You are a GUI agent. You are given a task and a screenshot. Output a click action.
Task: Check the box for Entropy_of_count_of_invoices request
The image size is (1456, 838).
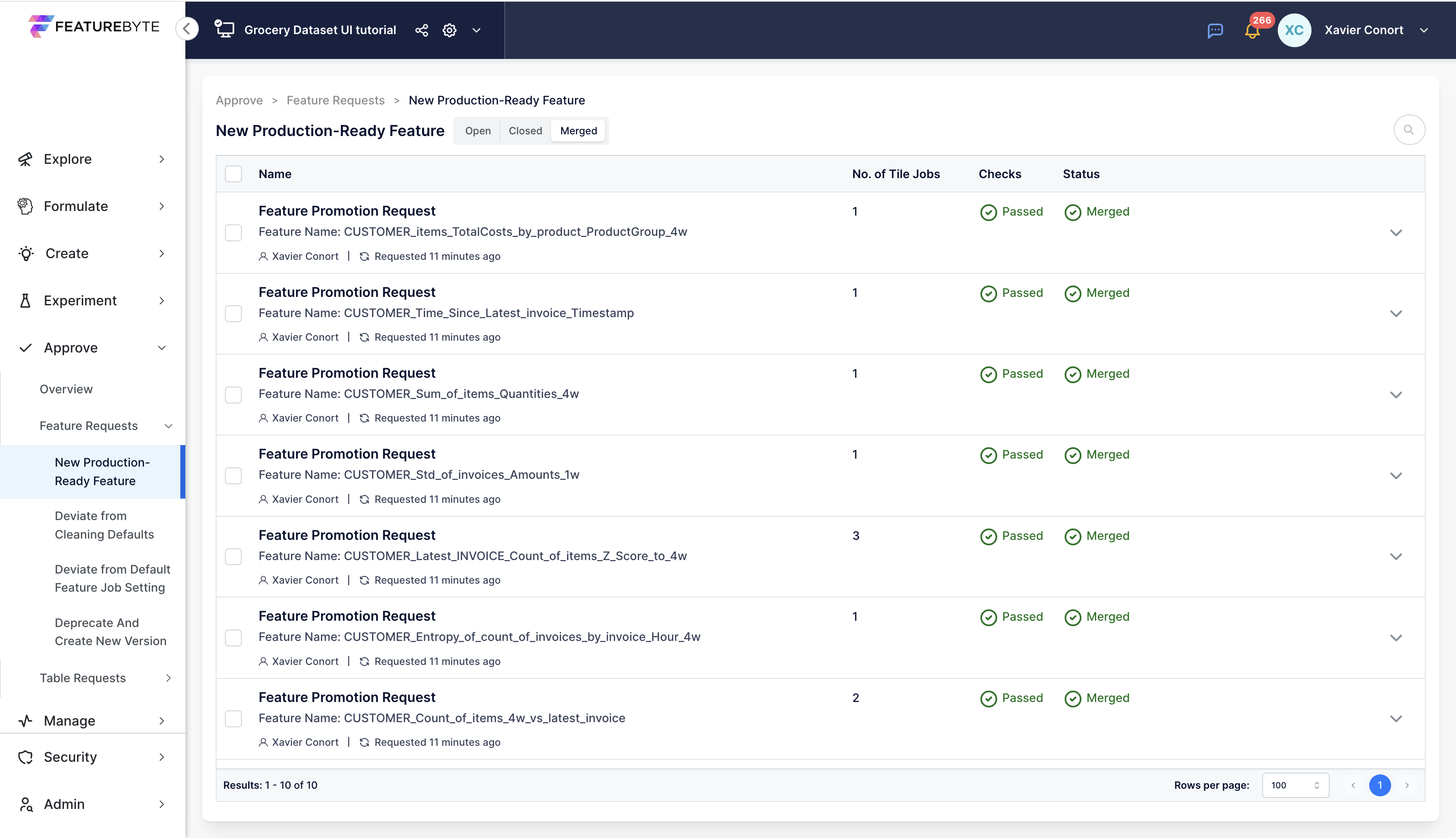click(x=233, y=638)
